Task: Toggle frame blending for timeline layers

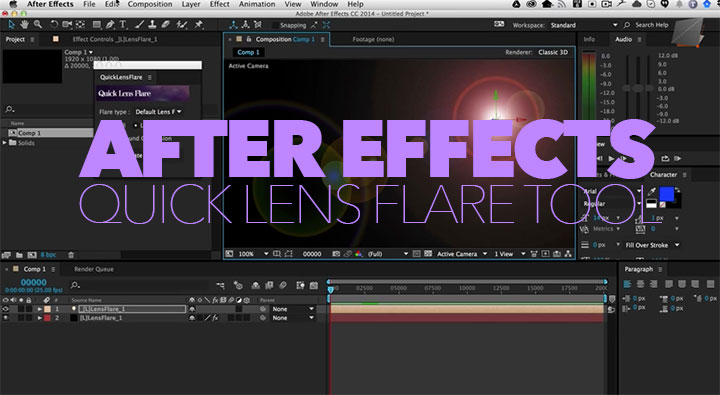Action: click(x=269, y=286)
